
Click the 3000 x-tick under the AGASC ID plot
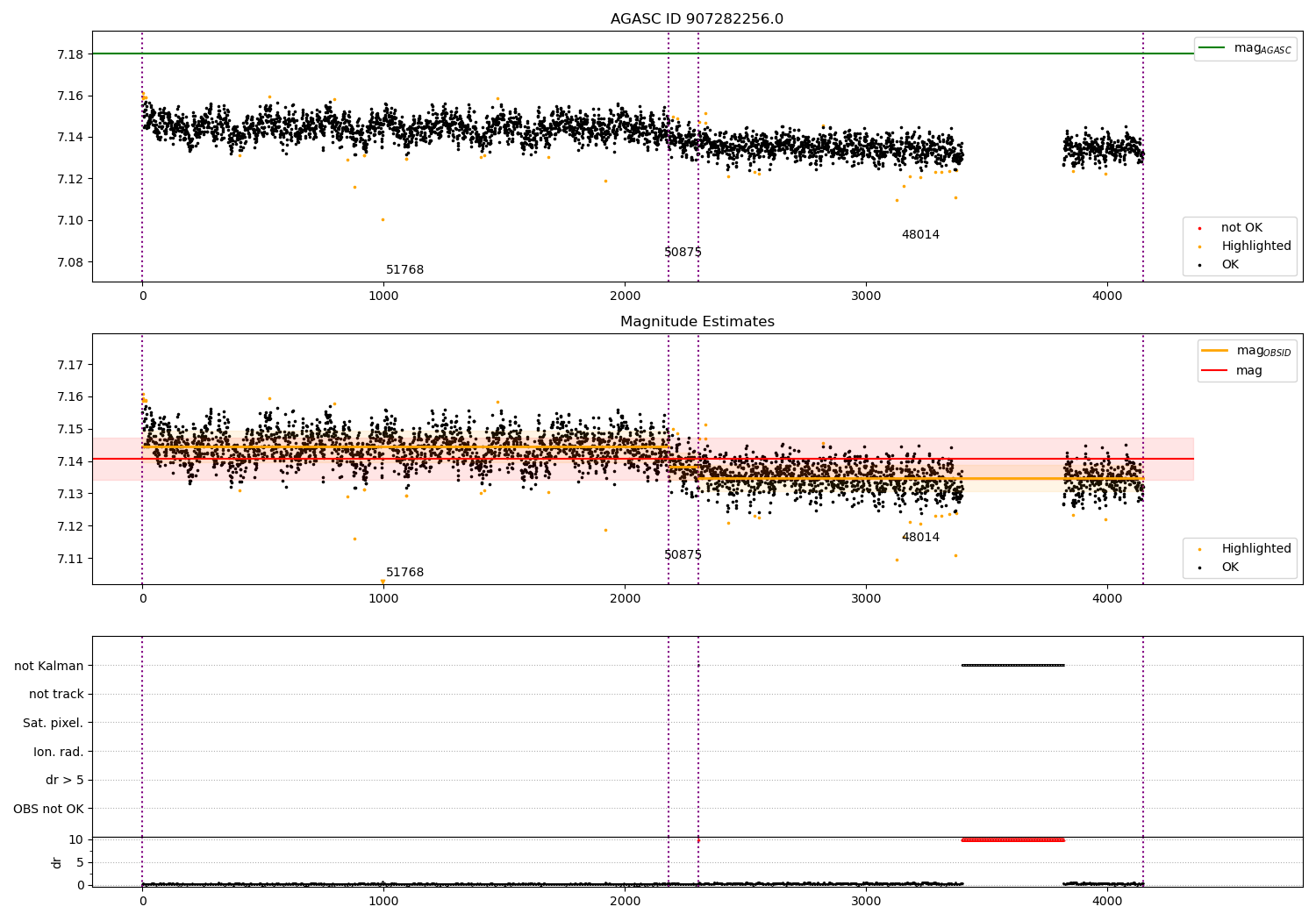click(866, 296)
